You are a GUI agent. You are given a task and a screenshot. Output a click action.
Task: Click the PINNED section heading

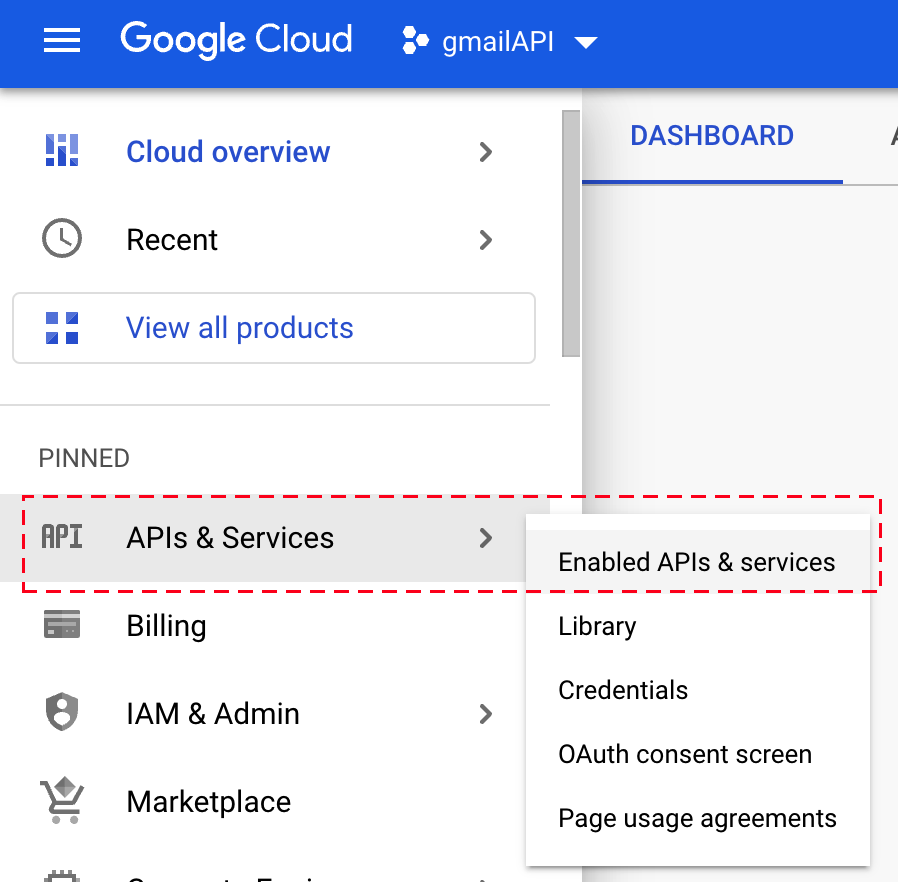click(x=84, y=458)
